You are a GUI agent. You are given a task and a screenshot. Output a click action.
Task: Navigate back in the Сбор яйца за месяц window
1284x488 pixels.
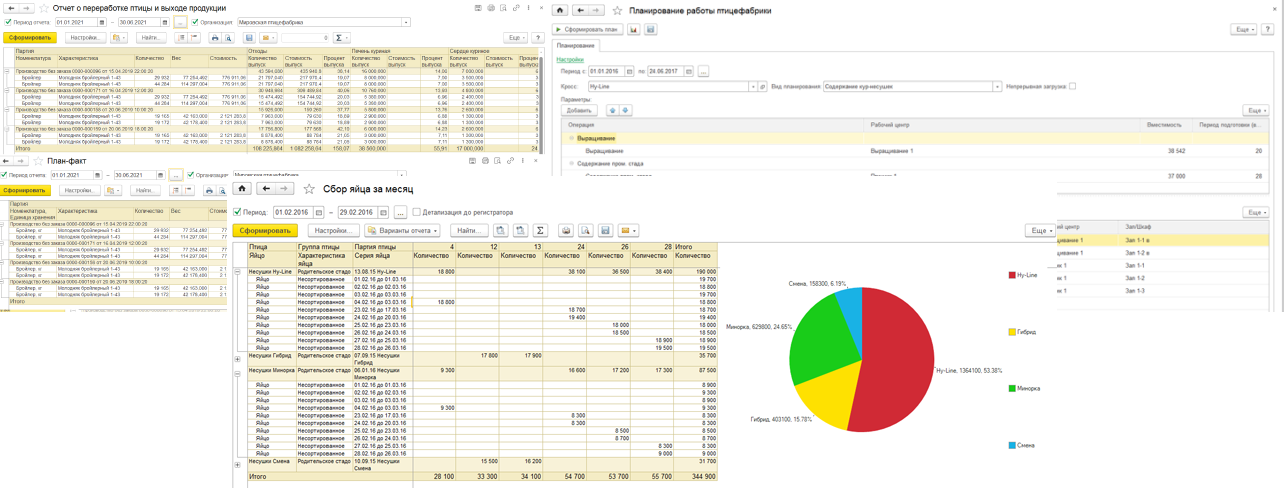(x=265, y=188)
